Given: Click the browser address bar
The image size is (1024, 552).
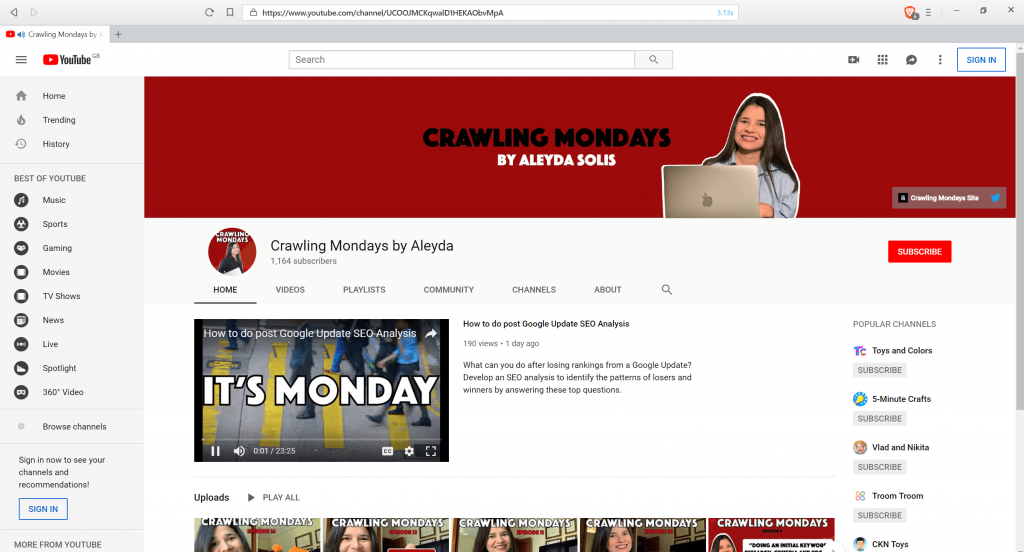Looking at the screenshot, I should click(x=490, y=12).
